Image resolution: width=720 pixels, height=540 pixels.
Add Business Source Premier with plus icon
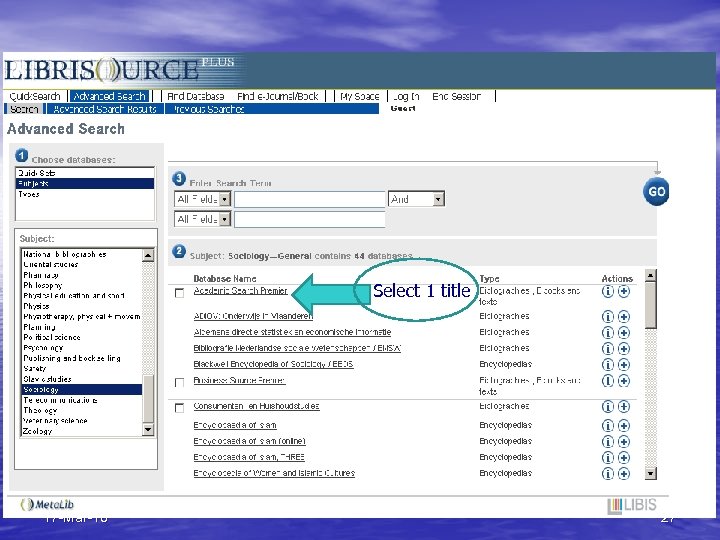[624, 381]
